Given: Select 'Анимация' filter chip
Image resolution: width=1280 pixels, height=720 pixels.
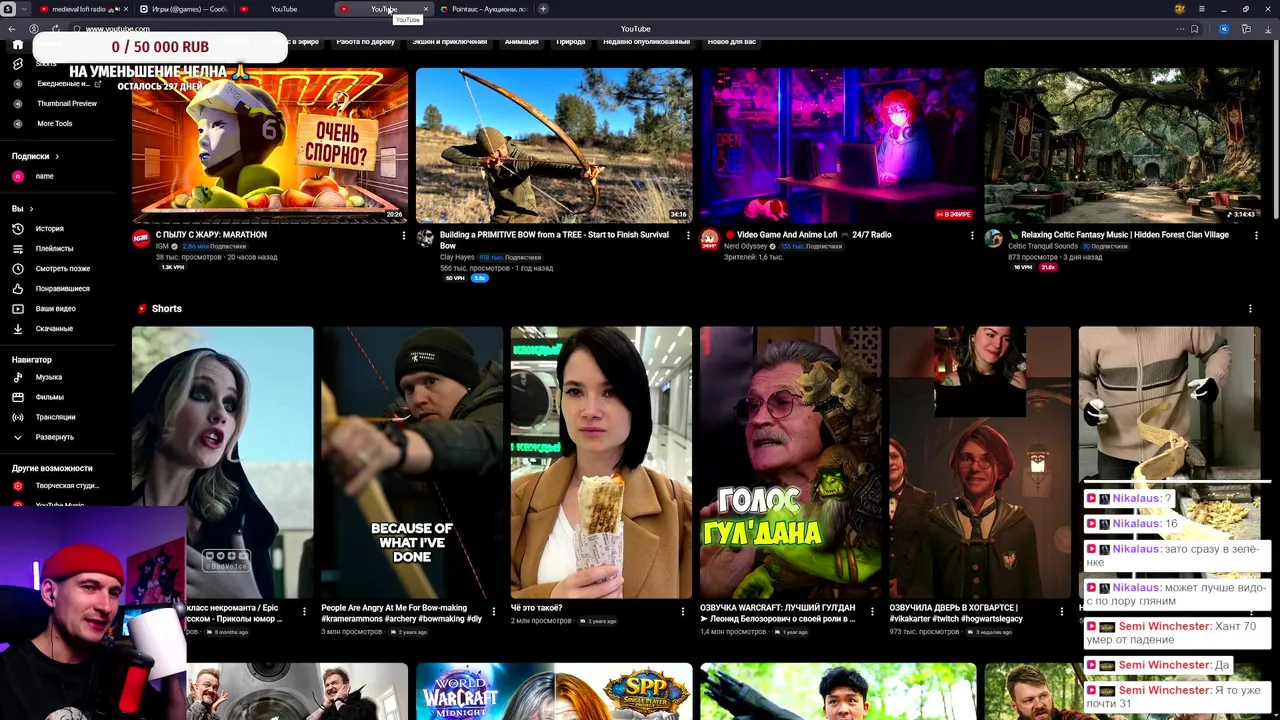Looking at the screenshot, I should [521, 42].
